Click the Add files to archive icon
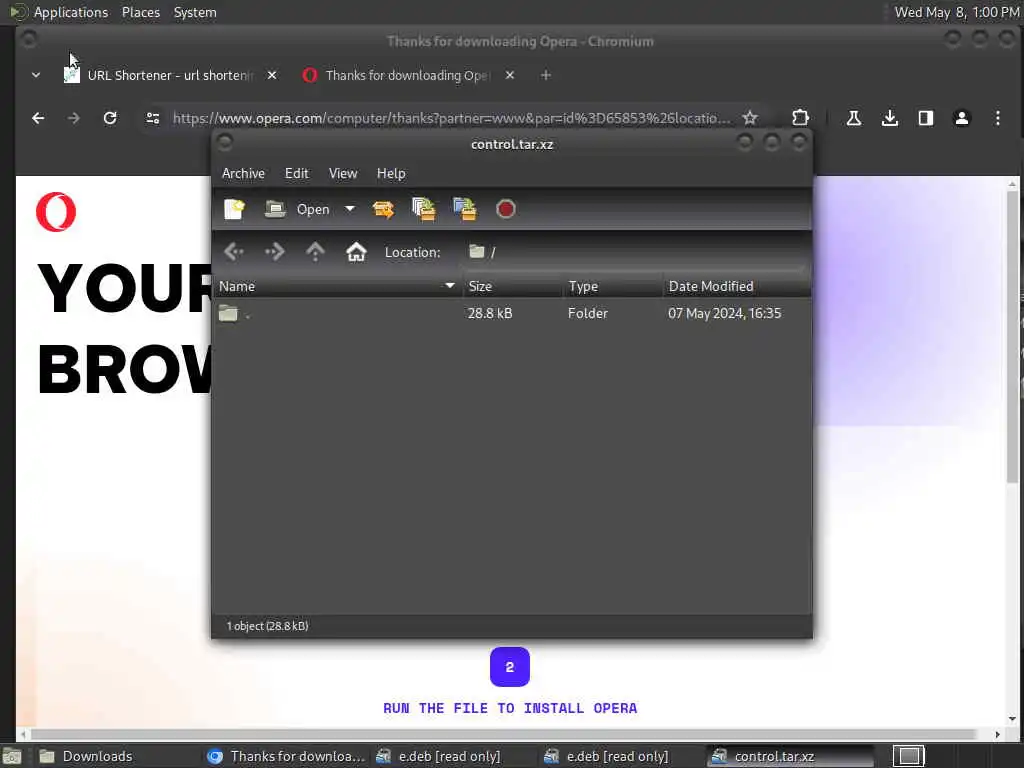 pos(424,209)
